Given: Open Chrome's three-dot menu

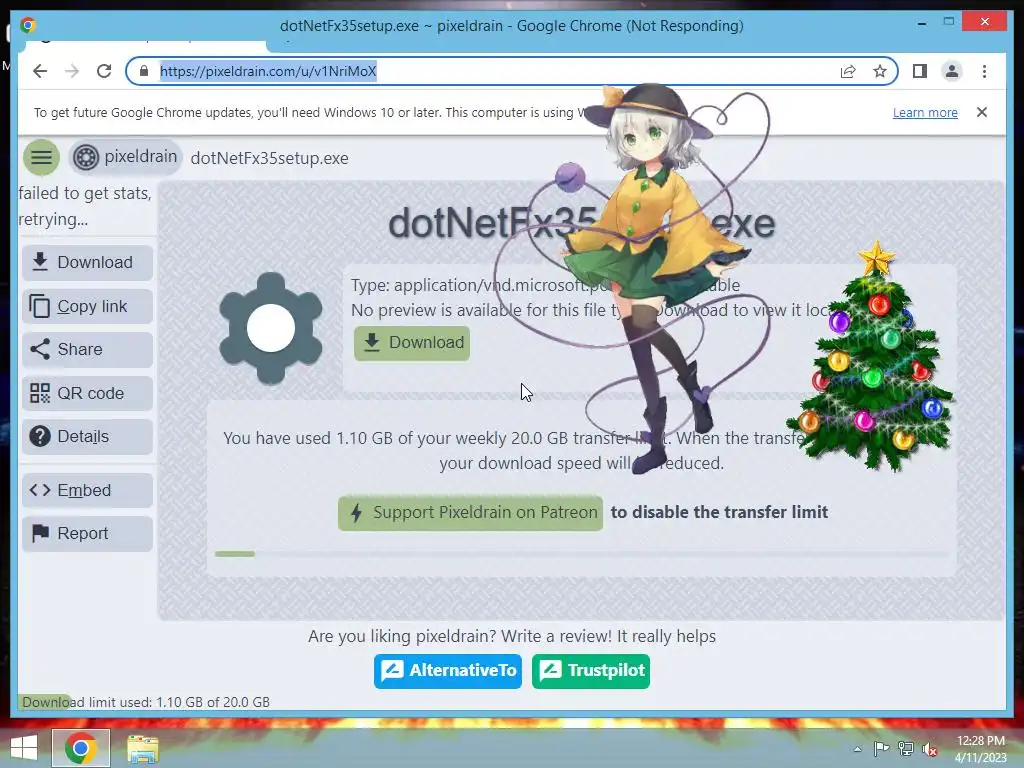Looking at the screenshot, I should click(x=984, y=71).
